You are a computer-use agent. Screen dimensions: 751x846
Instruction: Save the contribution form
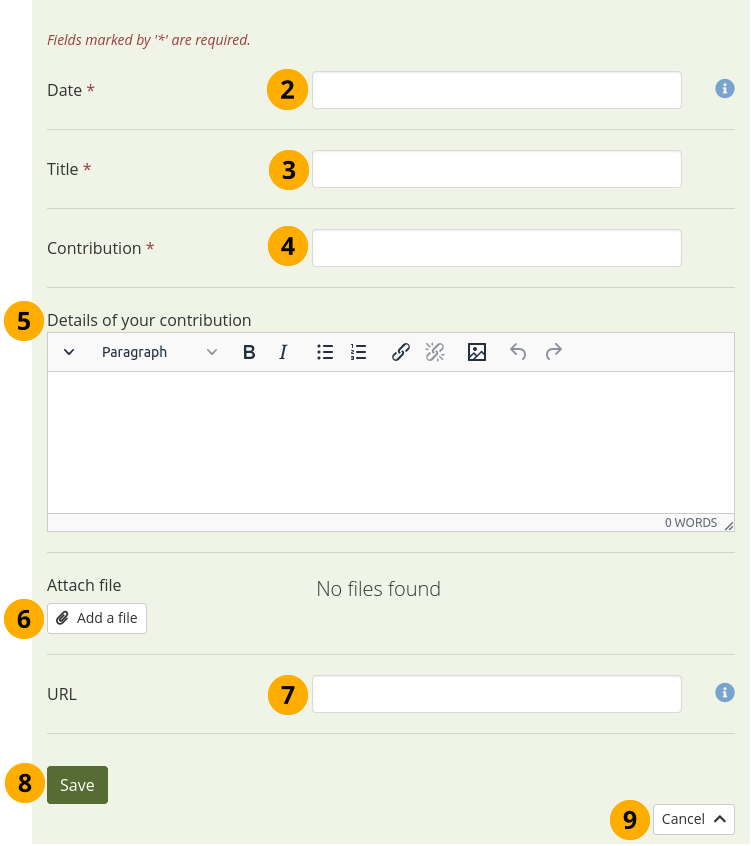(x=77, y=785)
